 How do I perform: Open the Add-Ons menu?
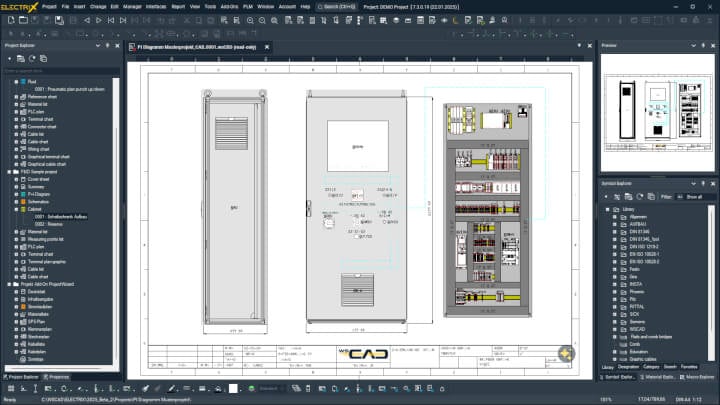[229, 6]
